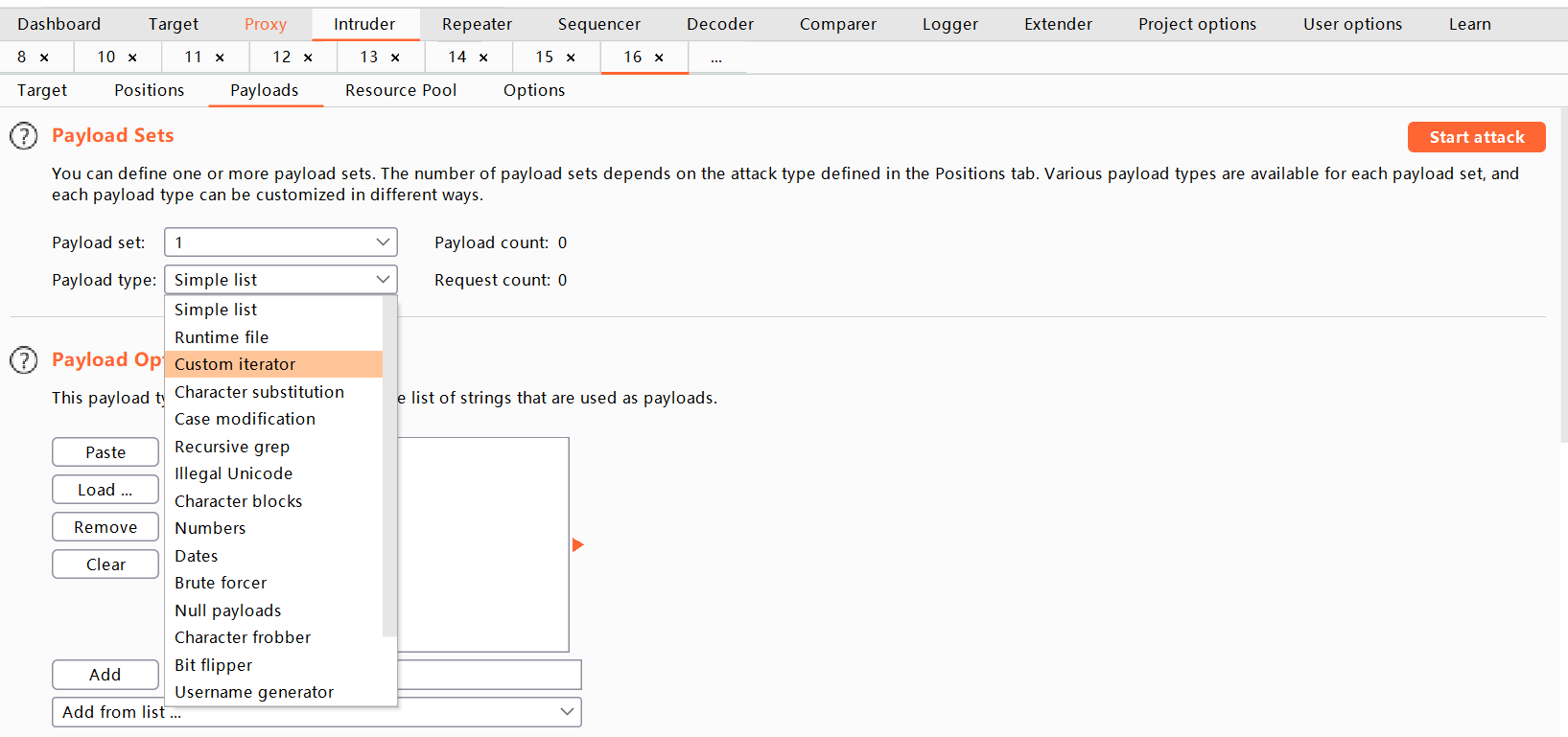Image resolution: width=1568 pixels, height=737 pixels.
Task: Close Intruder tab 14
Action: pos(483,58)
